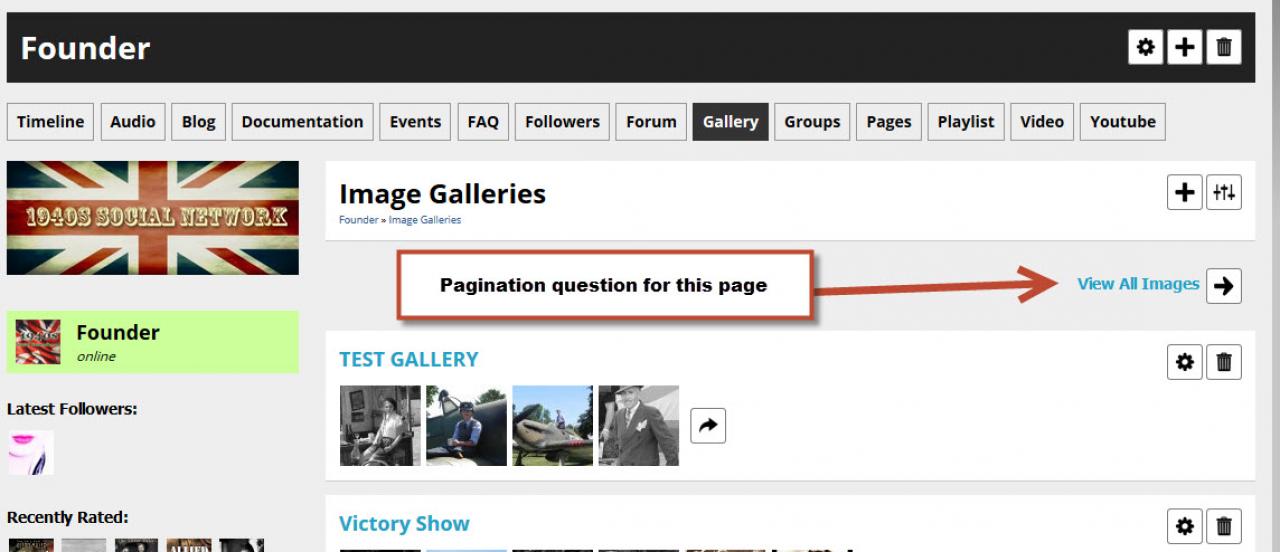Click the Latest Followers label

(72, 408)
